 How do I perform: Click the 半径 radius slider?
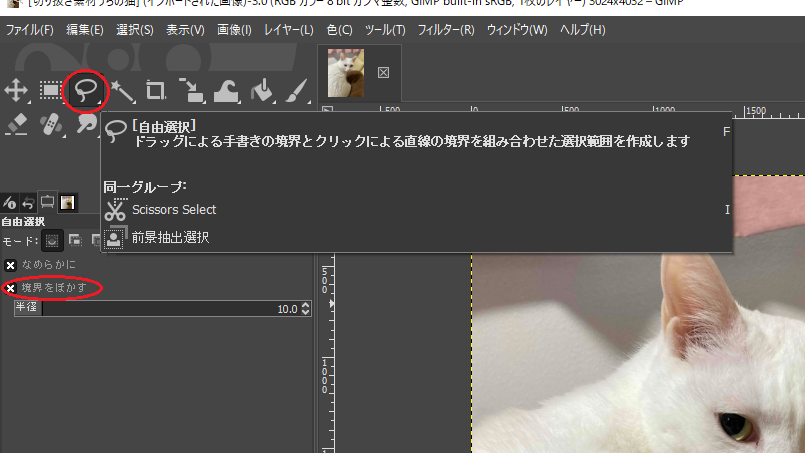150,309
